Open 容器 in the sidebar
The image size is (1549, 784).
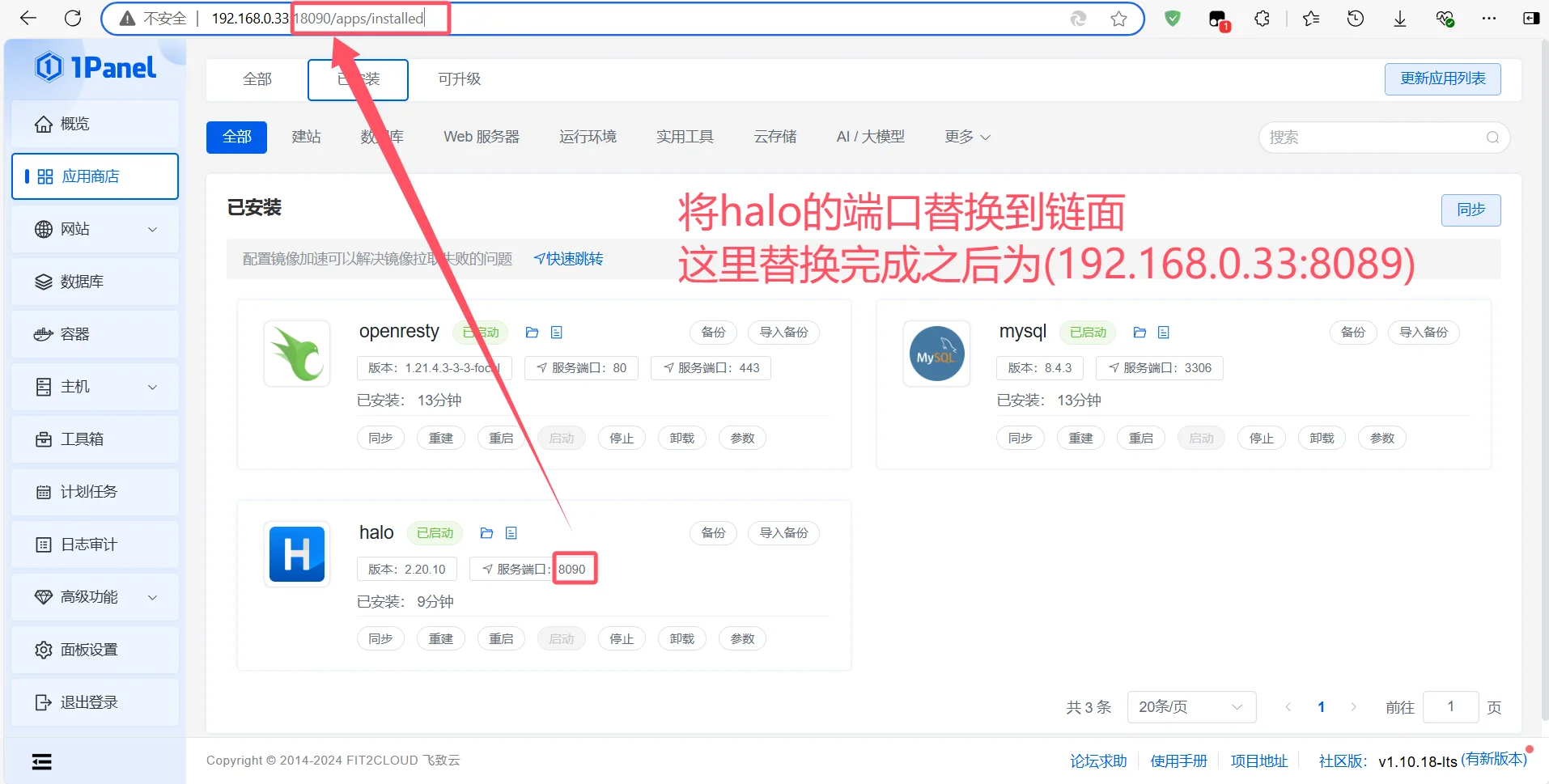75,334
